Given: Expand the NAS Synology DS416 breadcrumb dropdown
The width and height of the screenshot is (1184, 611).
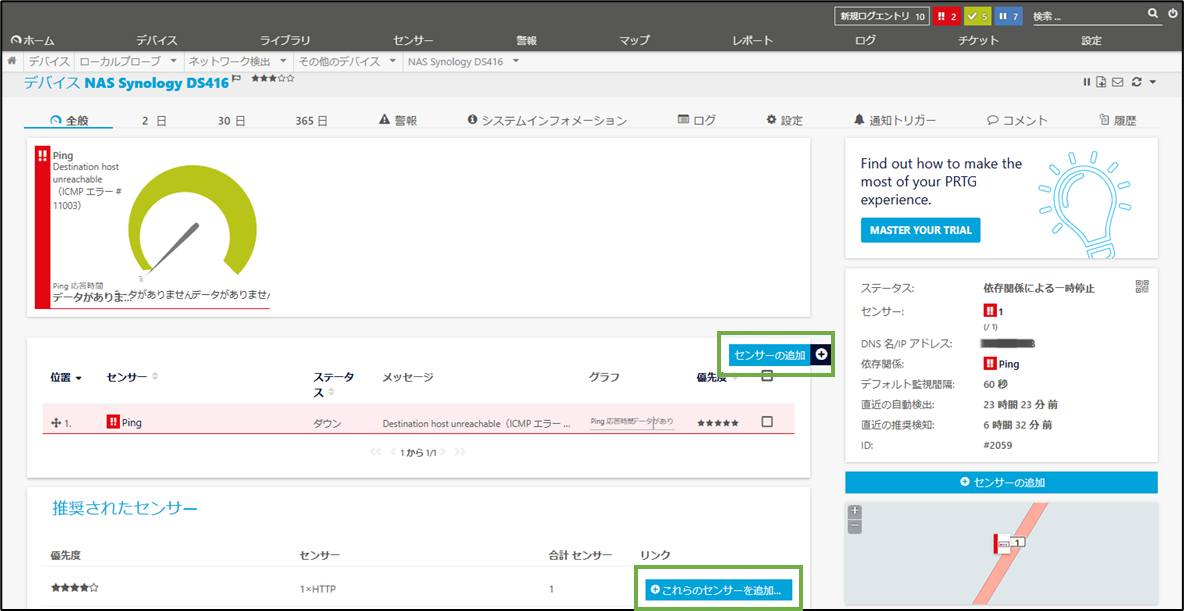Looking at the screenshot, I should (516, 60).
